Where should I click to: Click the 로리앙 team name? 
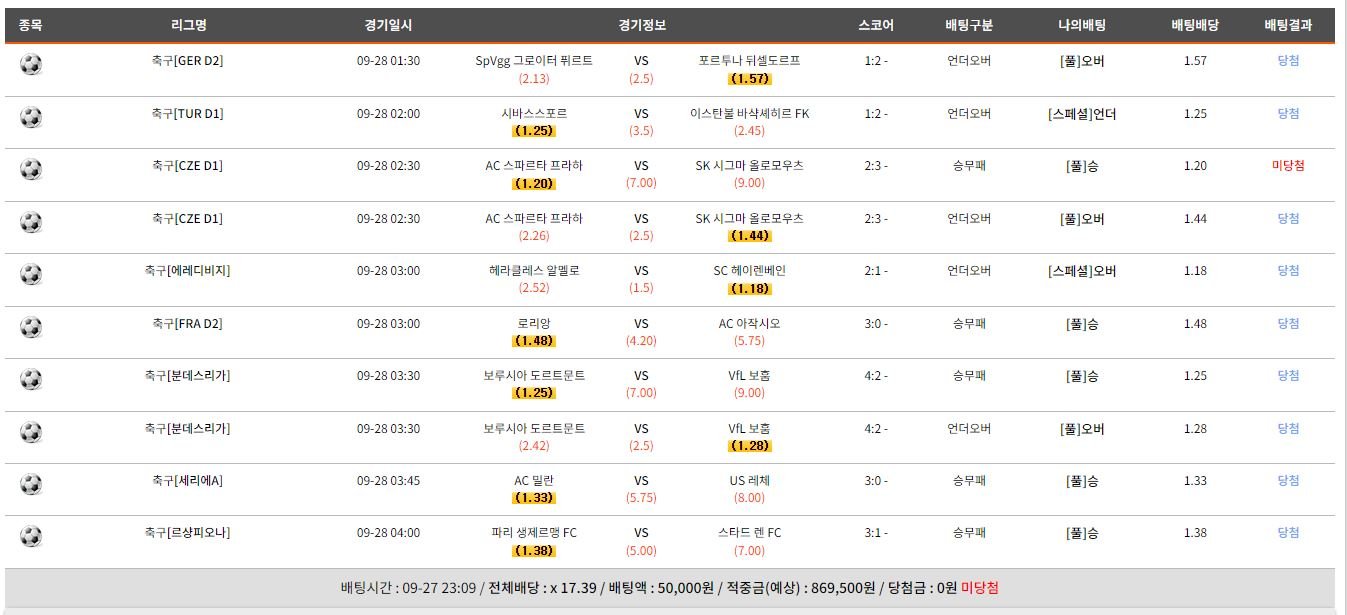pyautogui.click(x=534, y=324)
